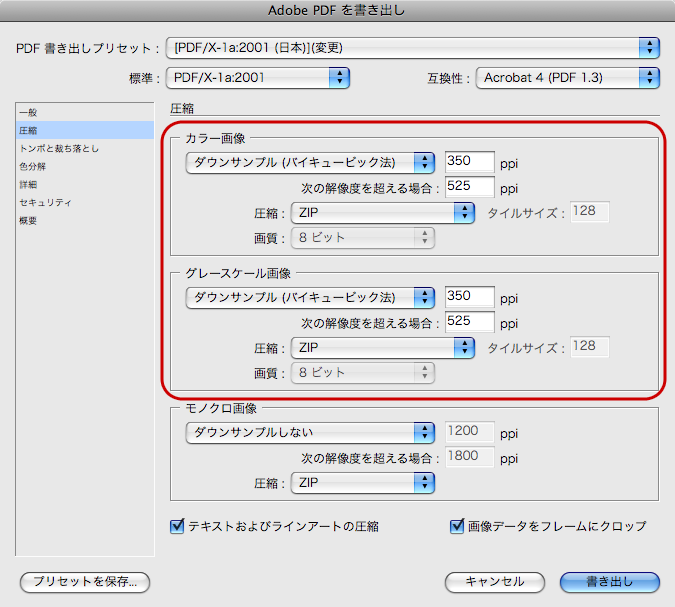
Task: Click 書き出し export button
Action: coord(610,582)
